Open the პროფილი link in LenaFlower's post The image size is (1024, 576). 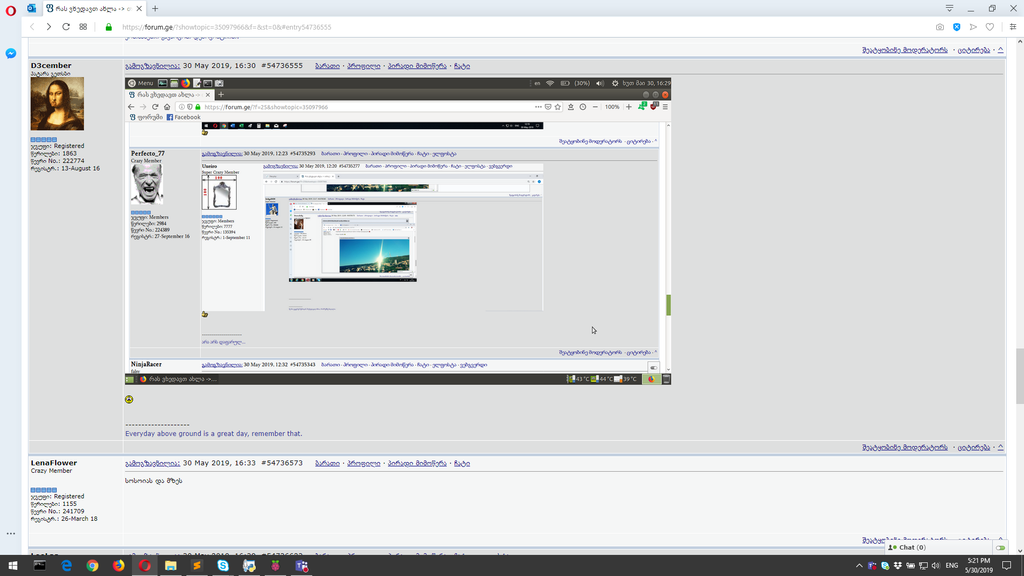click(364, 464)
